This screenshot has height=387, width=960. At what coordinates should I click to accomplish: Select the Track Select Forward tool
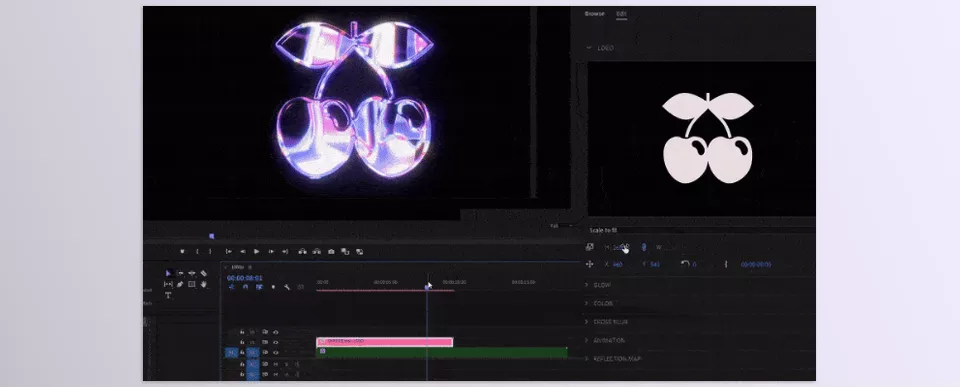[181, 273]
